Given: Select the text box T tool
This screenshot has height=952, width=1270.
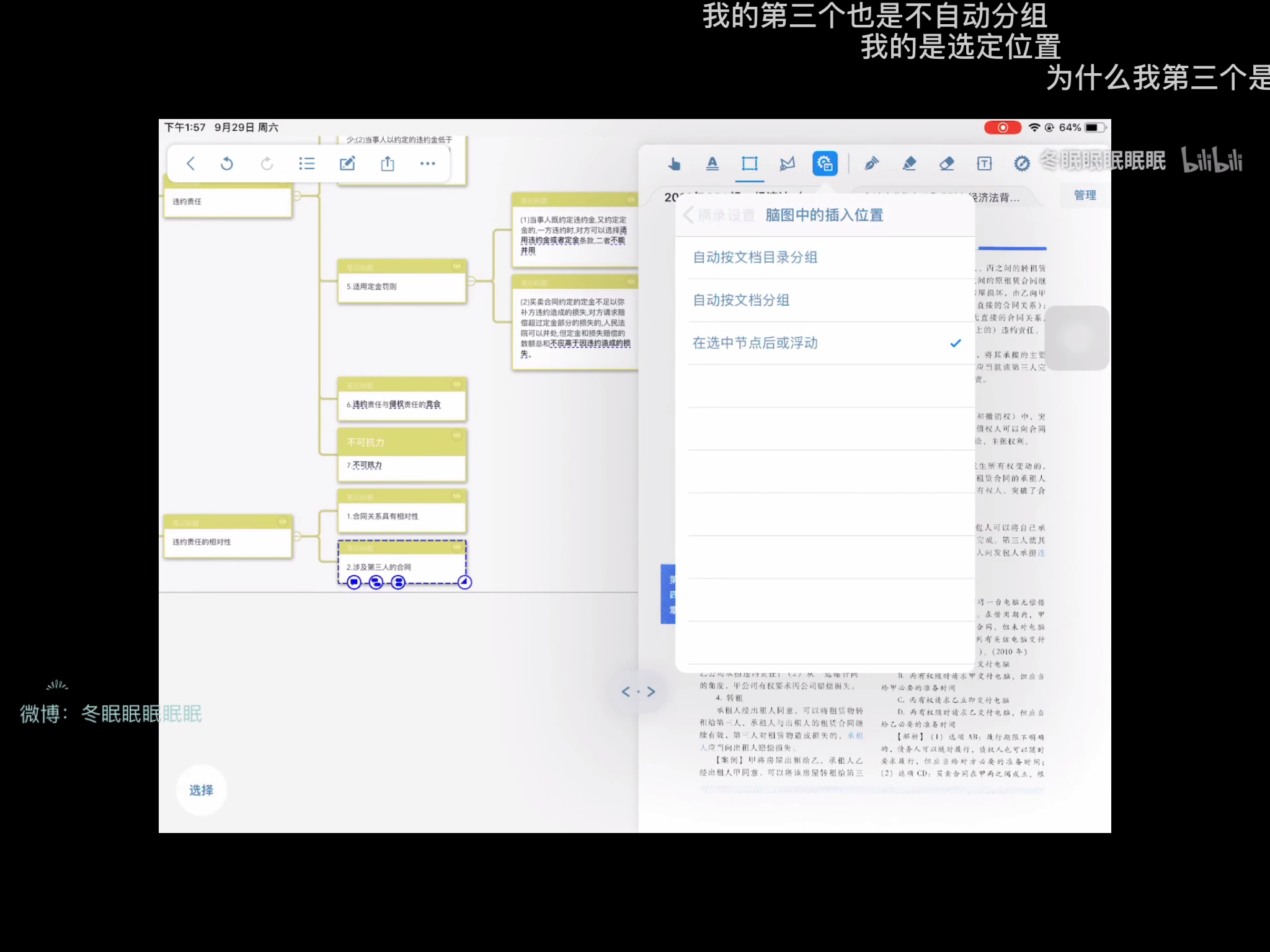Looking at the screenshot, I should tap(984, 164).
